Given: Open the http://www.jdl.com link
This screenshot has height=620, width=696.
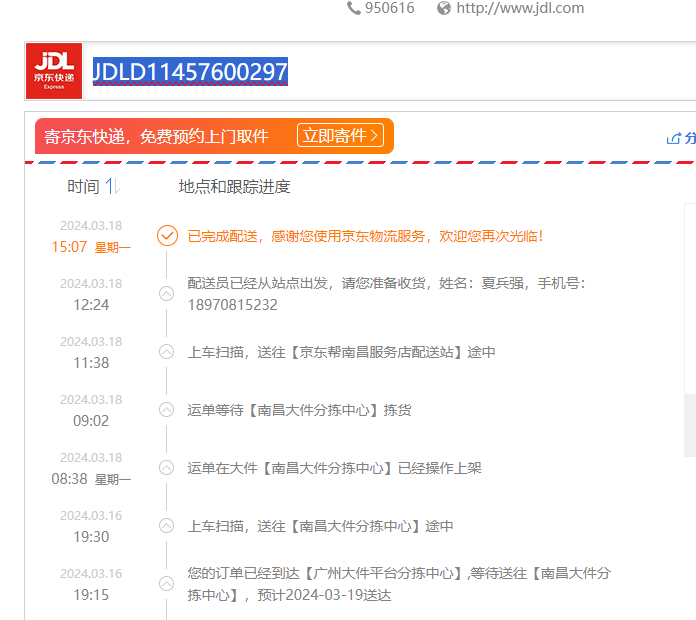Looking at the screenshot, I should 520,8.
